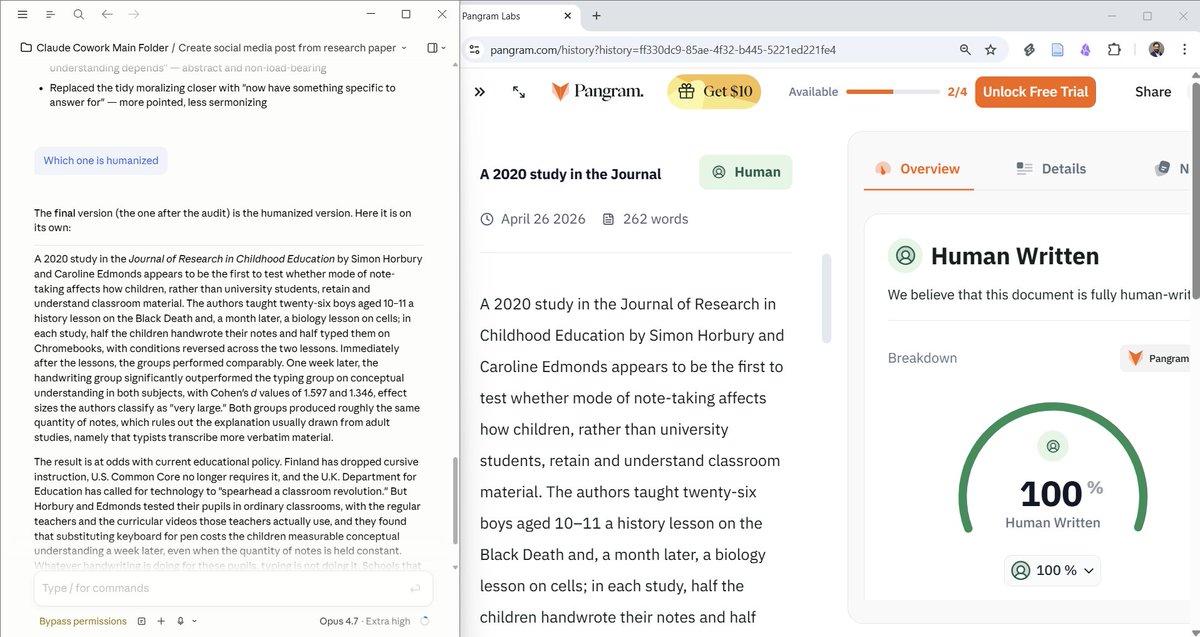The height and width of the screenshot is (637, 1200).
Task: Go forward in Claude navigation
Action: point(134,15)
